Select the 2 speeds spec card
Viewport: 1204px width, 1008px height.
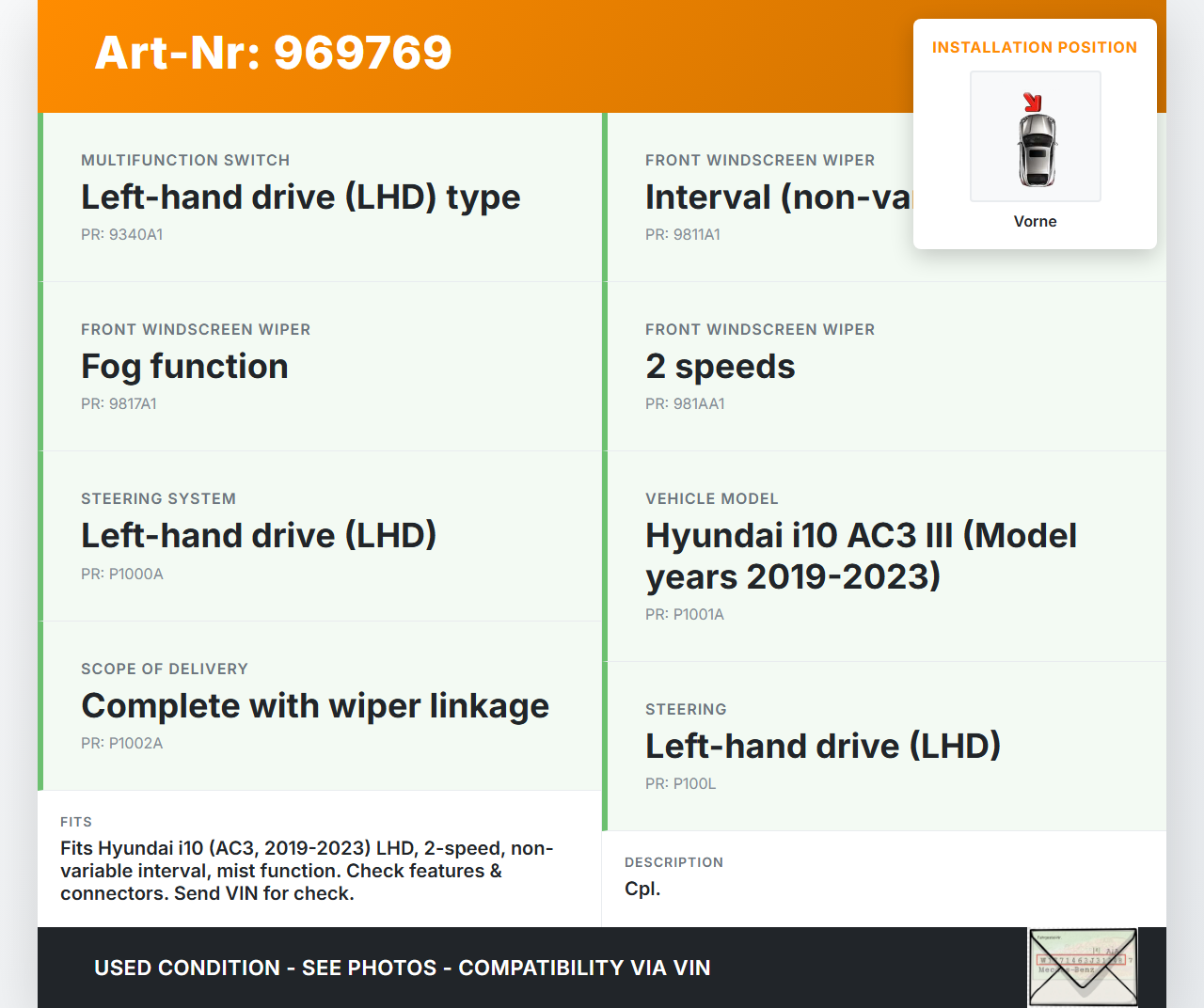(884, 367)
